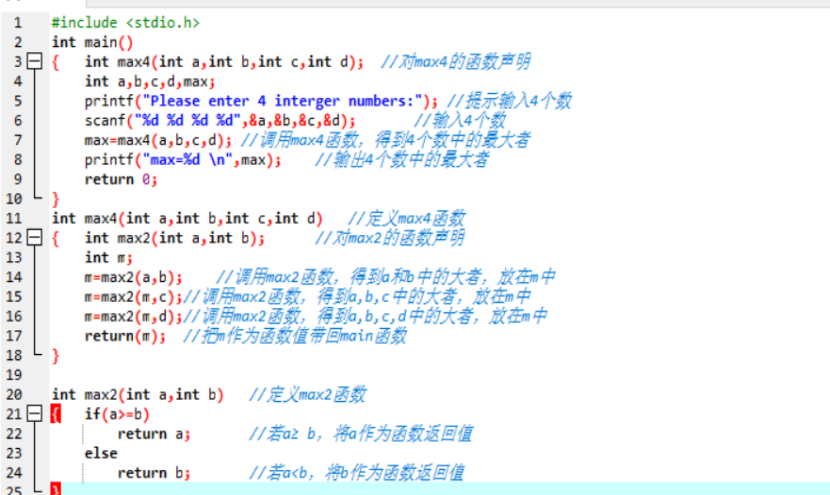
Task: Click 'int main()' on line 2
Action: pyautogui.click(x=93, y=42)
